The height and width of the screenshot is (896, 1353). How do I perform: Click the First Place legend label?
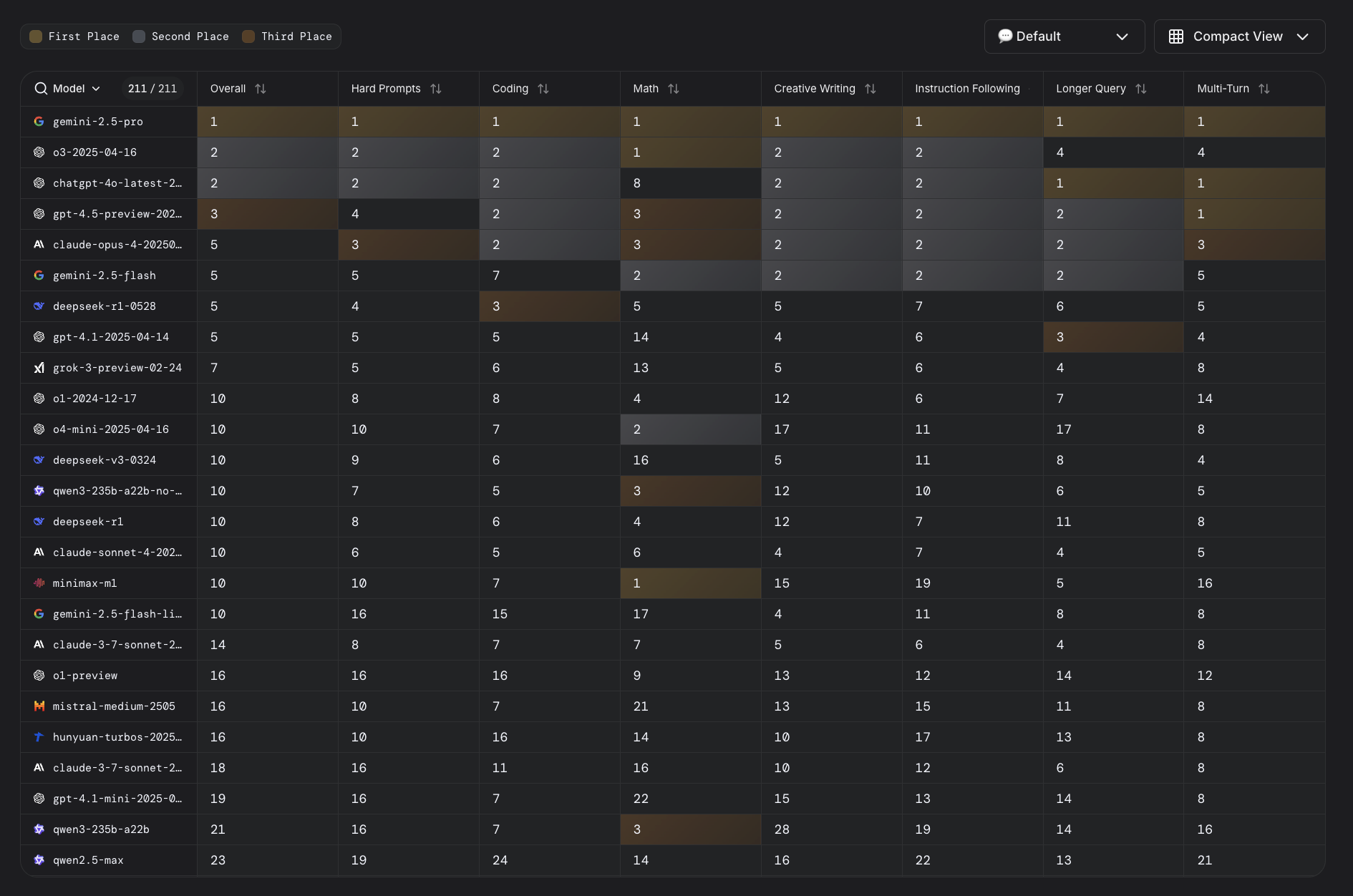click(84, 36)
